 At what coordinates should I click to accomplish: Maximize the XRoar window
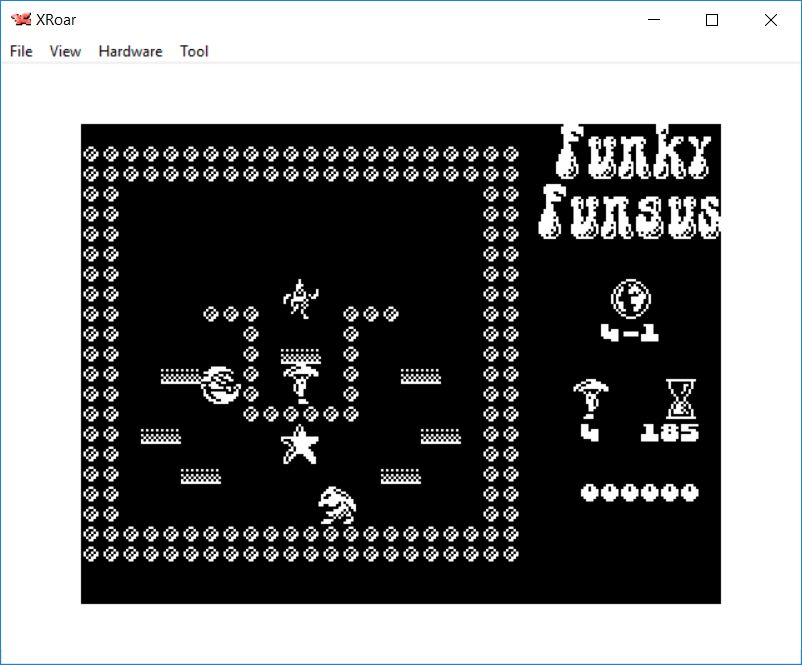click(712, 20)
